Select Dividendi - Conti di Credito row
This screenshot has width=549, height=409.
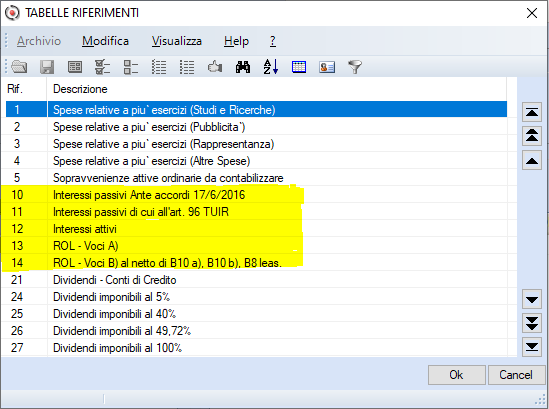[x=256, y=280]
